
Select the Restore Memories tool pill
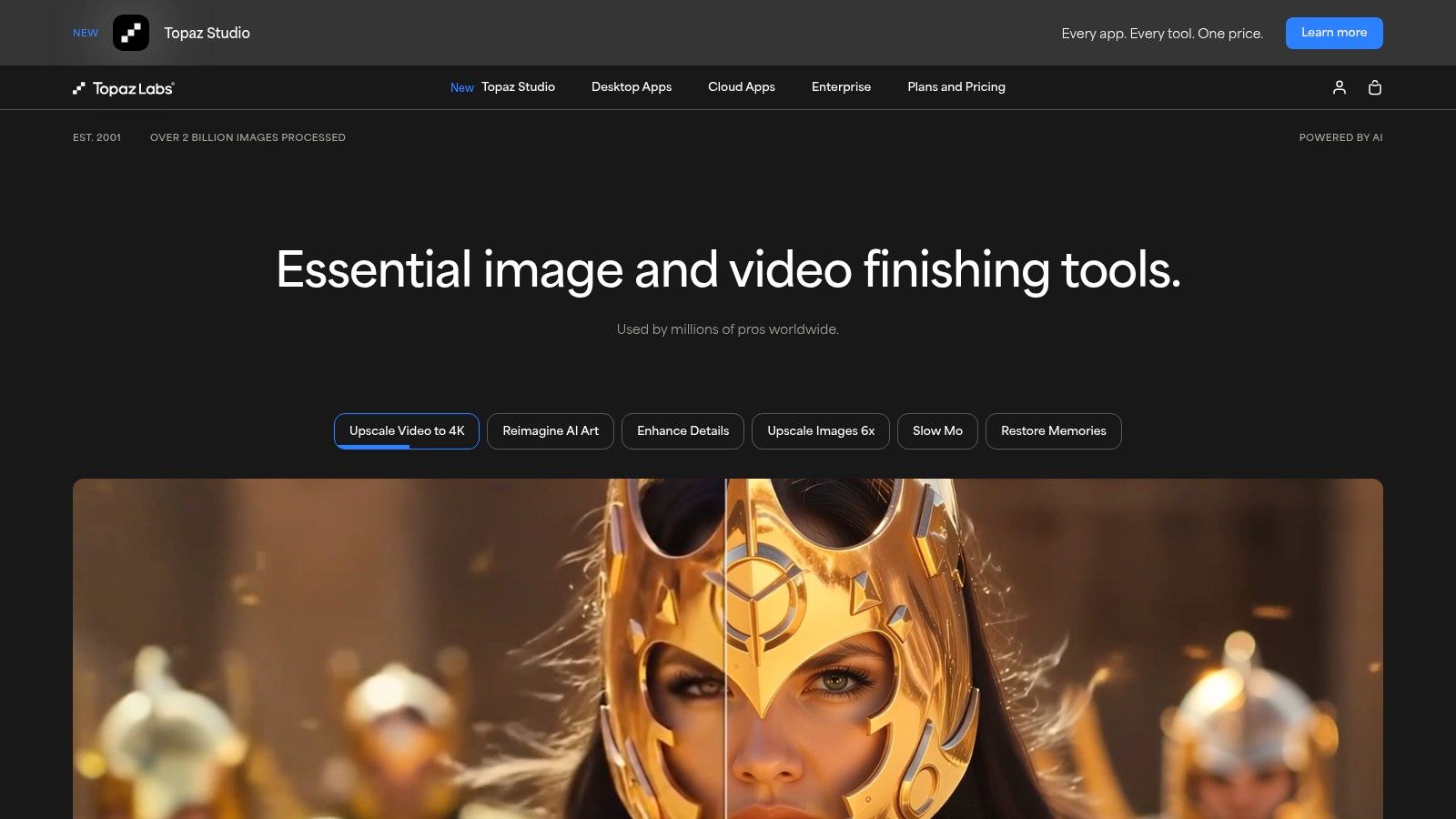[1053, 430]
